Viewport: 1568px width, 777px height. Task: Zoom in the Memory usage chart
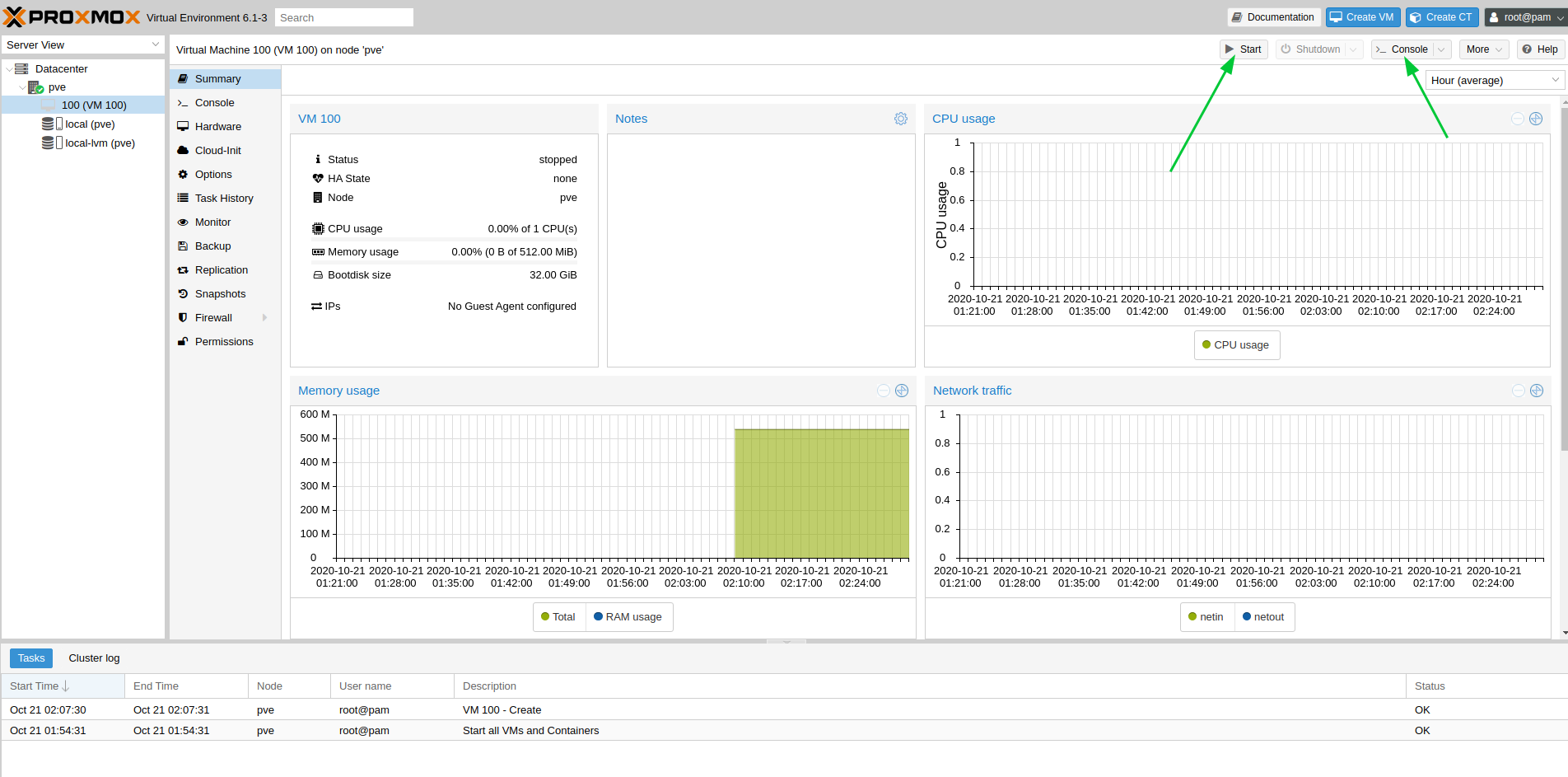pyautogui.click(x=902, y=391)
